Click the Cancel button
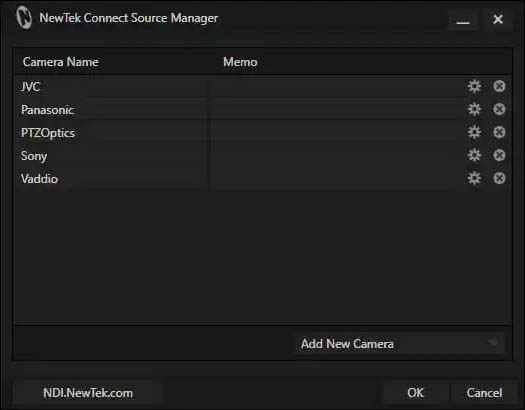 pos(484,393)
